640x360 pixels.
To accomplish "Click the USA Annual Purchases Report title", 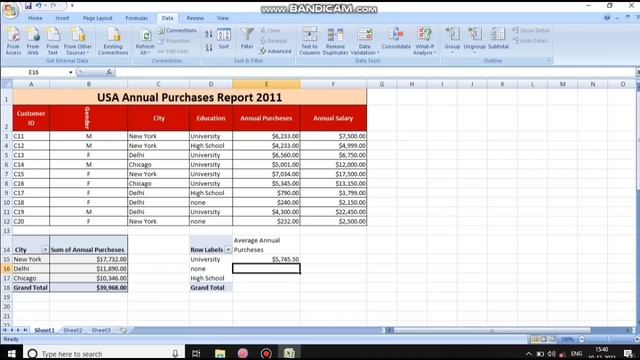I will (x=189, y=98).
